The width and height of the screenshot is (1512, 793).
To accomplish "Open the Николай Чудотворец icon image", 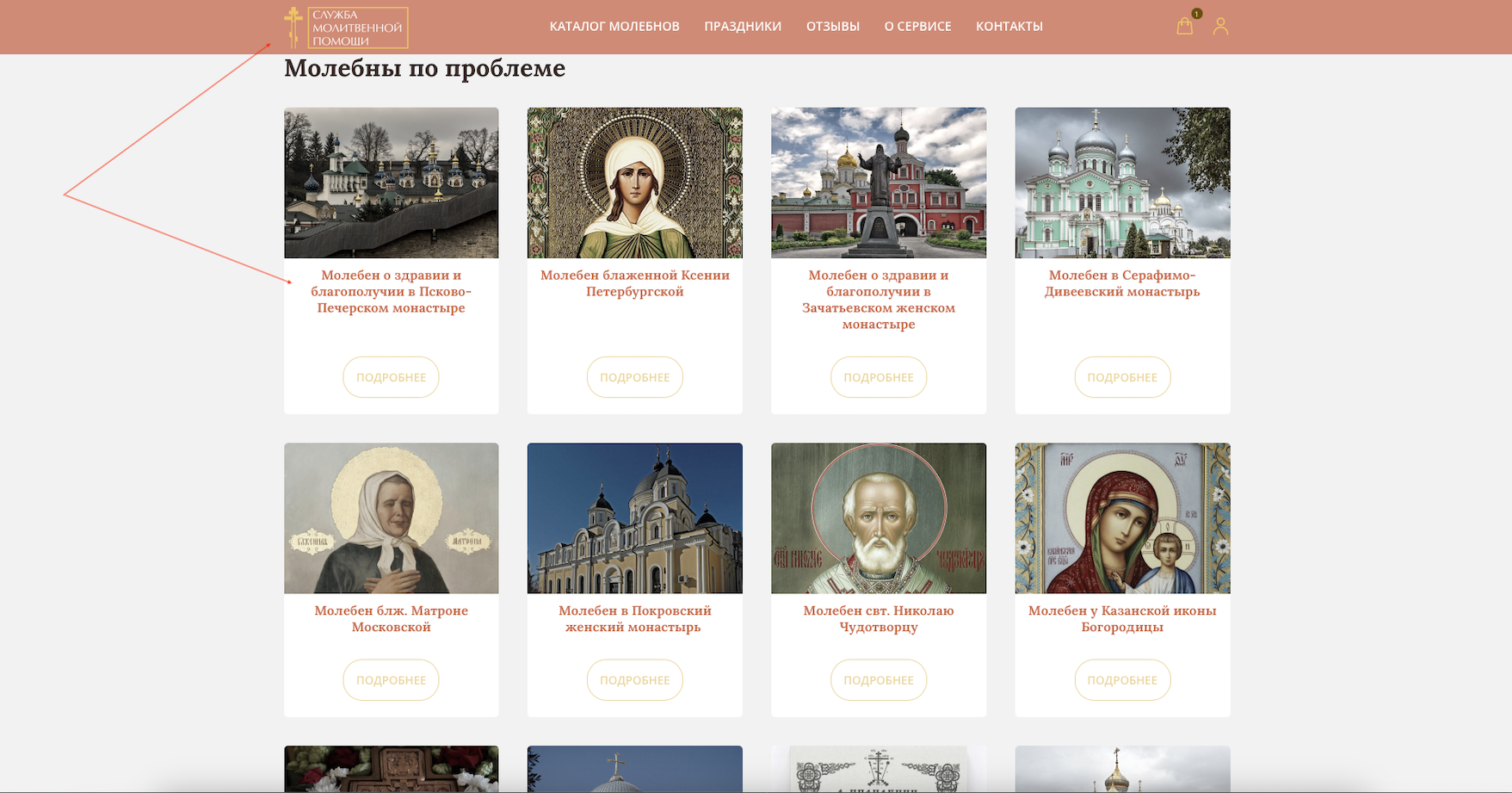I will [879, 518].
